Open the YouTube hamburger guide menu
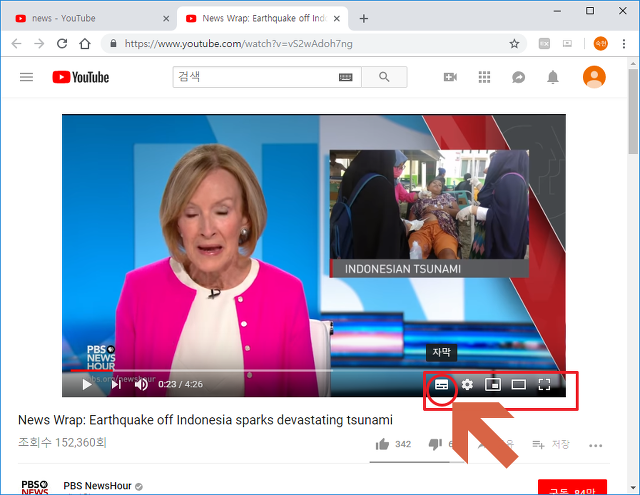The height and width of the screenshot is (495, 640). point(27,77)
